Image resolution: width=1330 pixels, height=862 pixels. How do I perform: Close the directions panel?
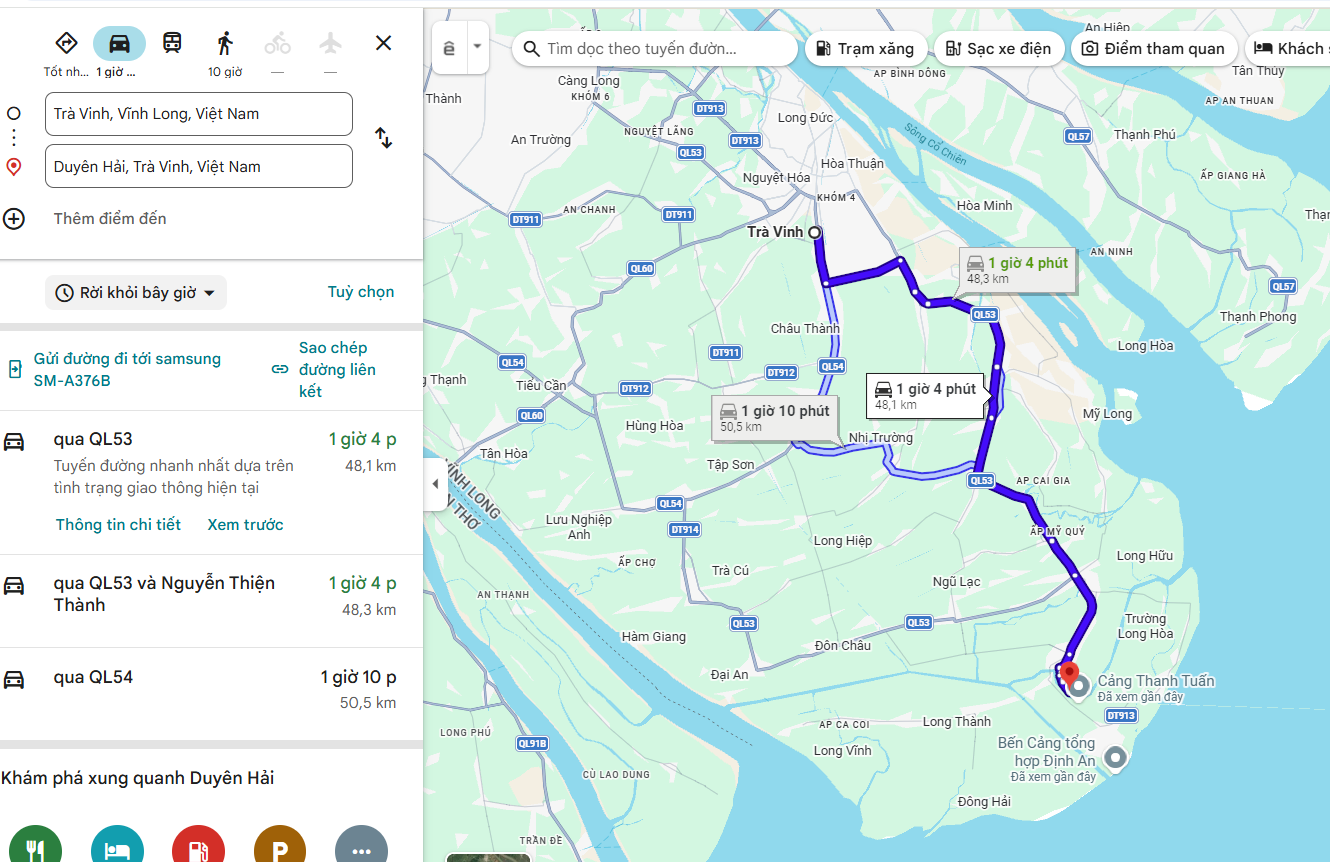click(x=383, y=43)
